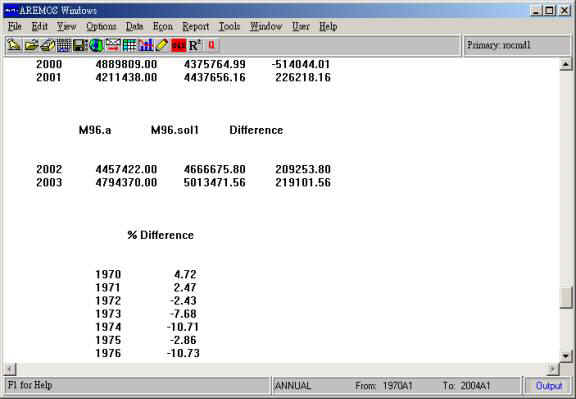Click the green globe toolbar icon
Image resolution: width=576 pixels, height=399 pixels.
[96, 46]
